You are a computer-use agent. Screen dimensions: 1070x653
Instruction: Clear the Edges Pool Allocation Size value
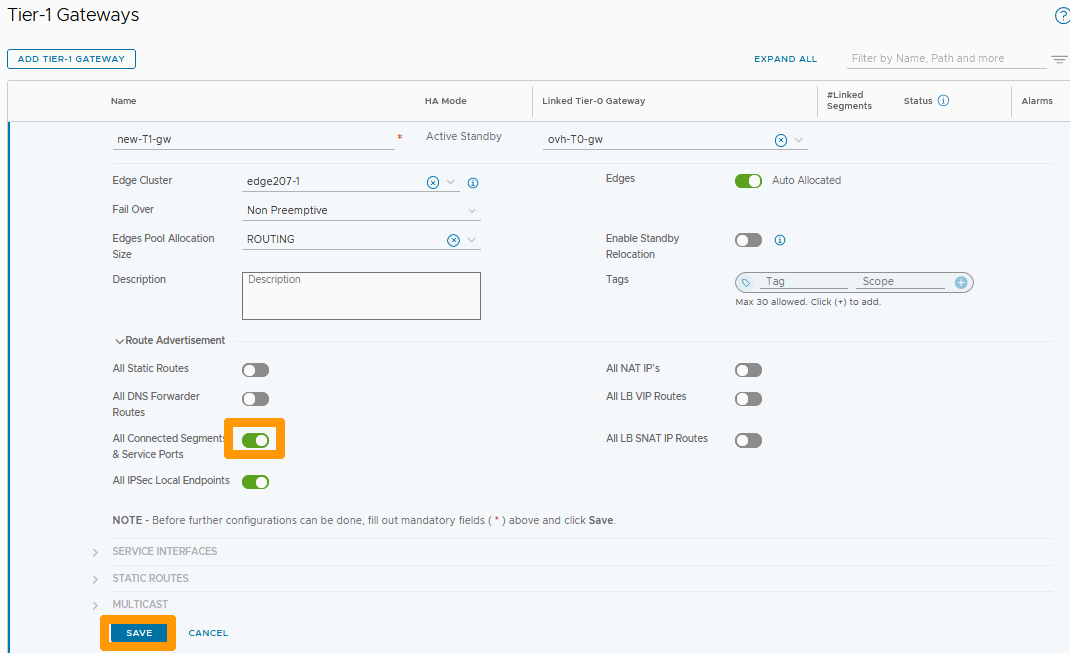(453, 240)
